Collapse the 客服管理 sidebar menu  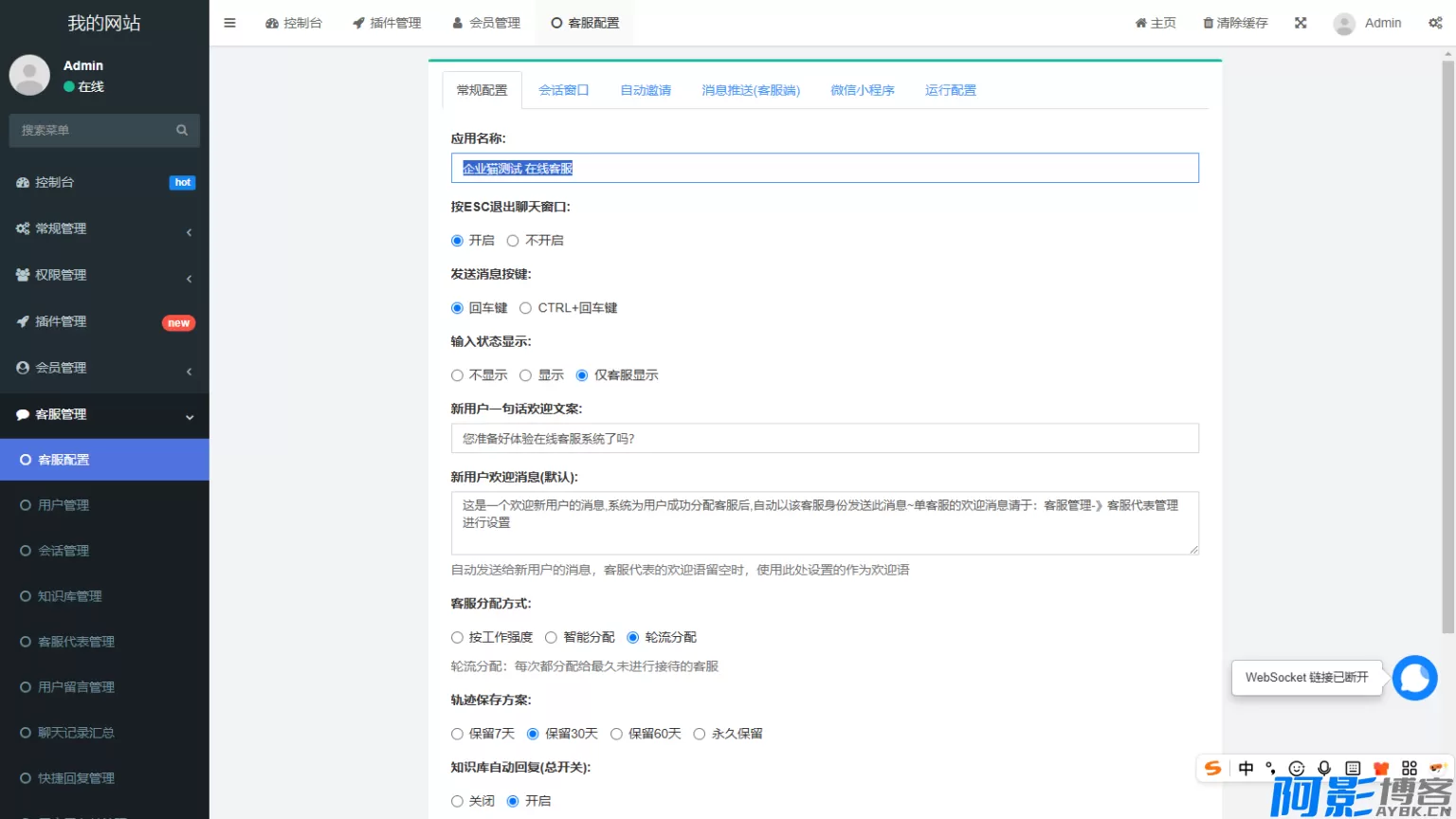click(x=104, y=414)
